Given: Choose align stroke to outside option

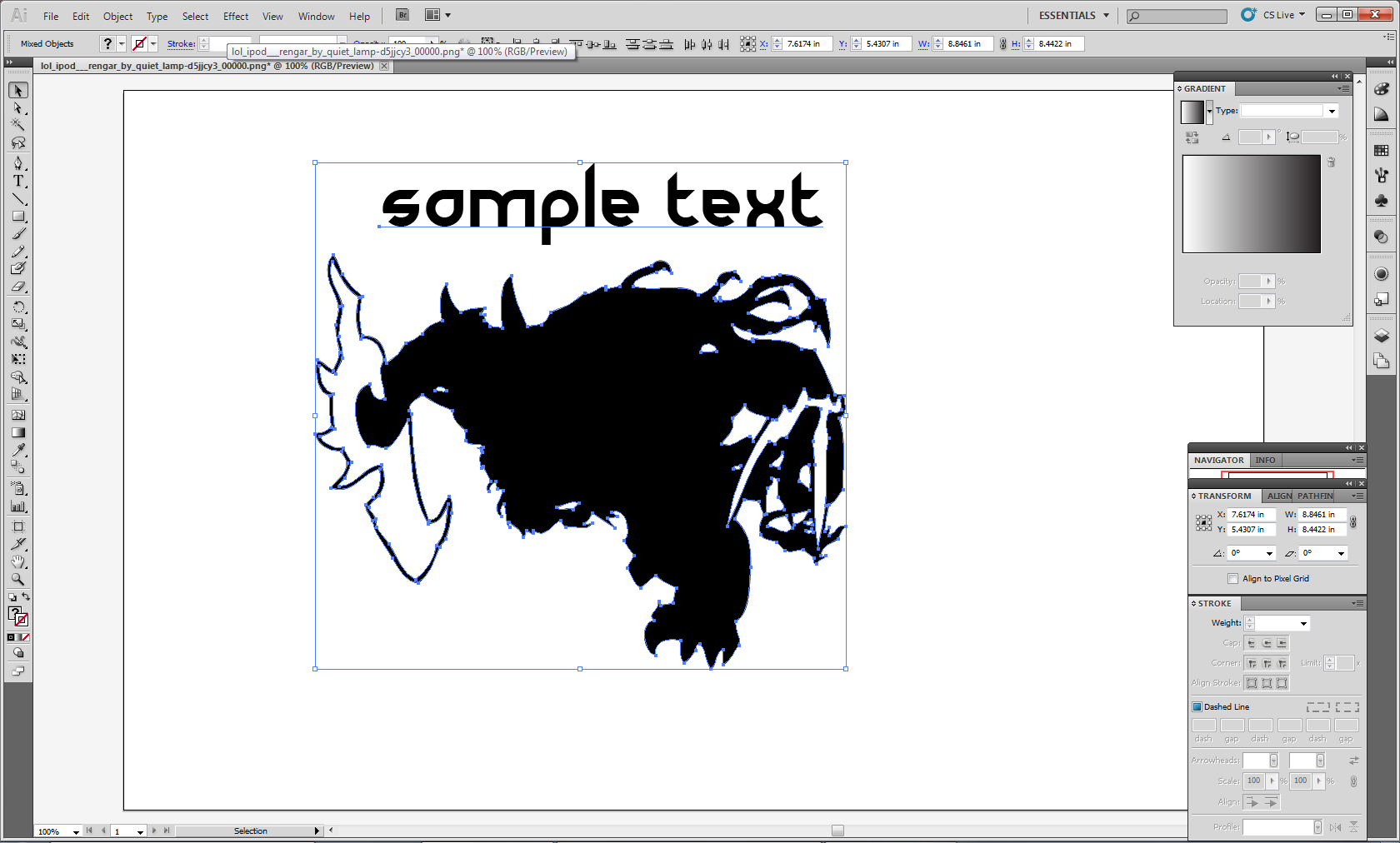Looking at the screenshot, I should coord(1282,683).
